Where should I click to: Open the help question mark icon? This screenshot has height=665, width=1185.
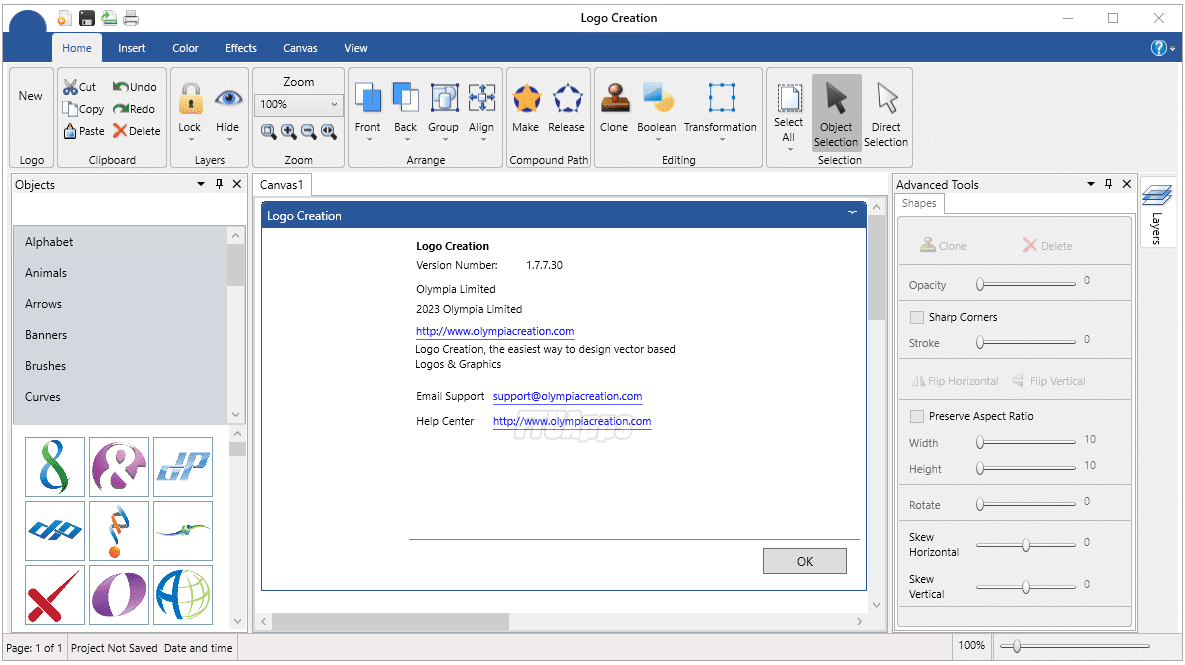point(1158,48)
